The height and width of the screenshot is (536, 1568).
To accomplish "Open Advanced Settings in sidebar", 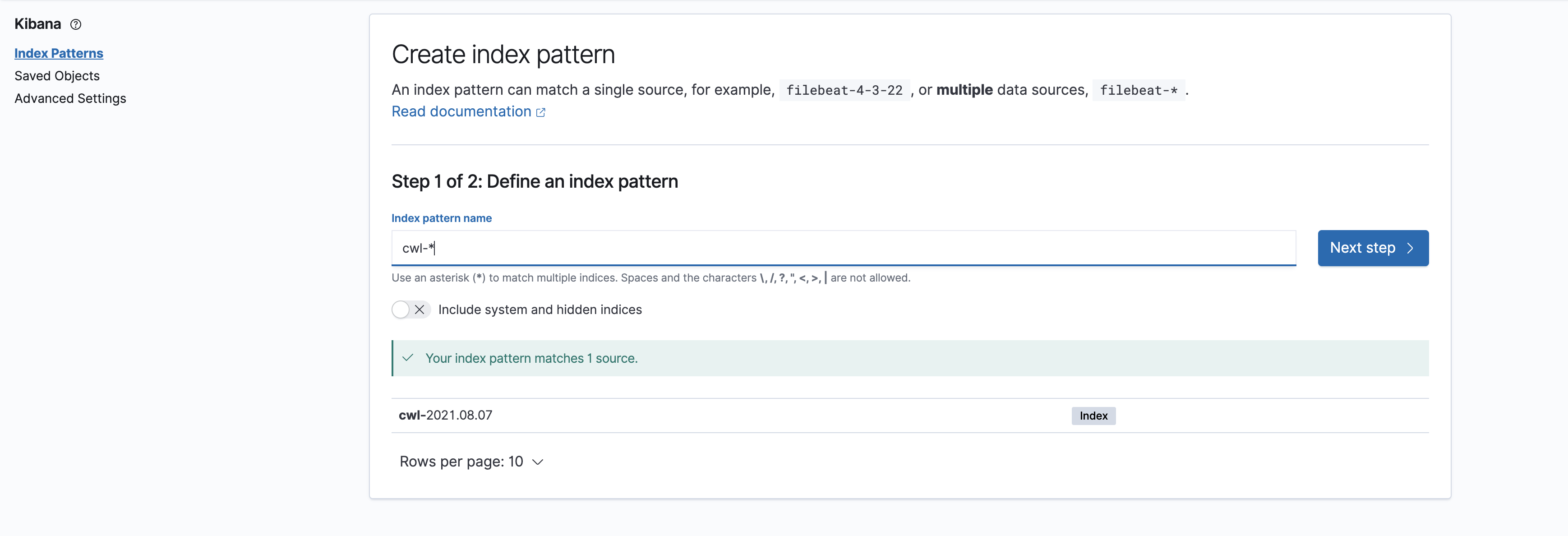I will 70,99.
